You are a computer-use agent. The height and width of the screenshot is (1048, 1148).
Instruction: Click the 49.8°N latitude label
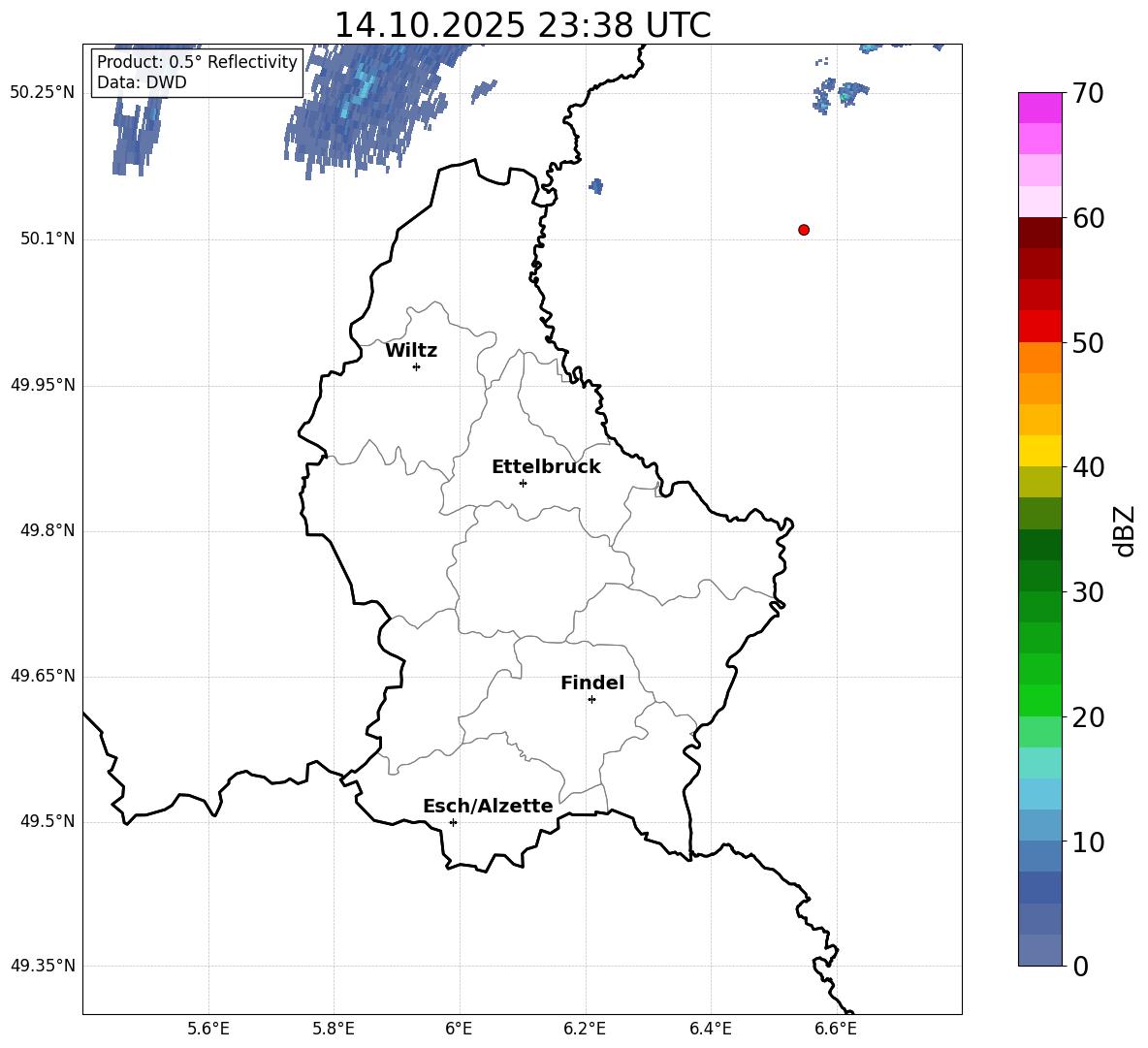pyautogui.click(x=48, y=530)
